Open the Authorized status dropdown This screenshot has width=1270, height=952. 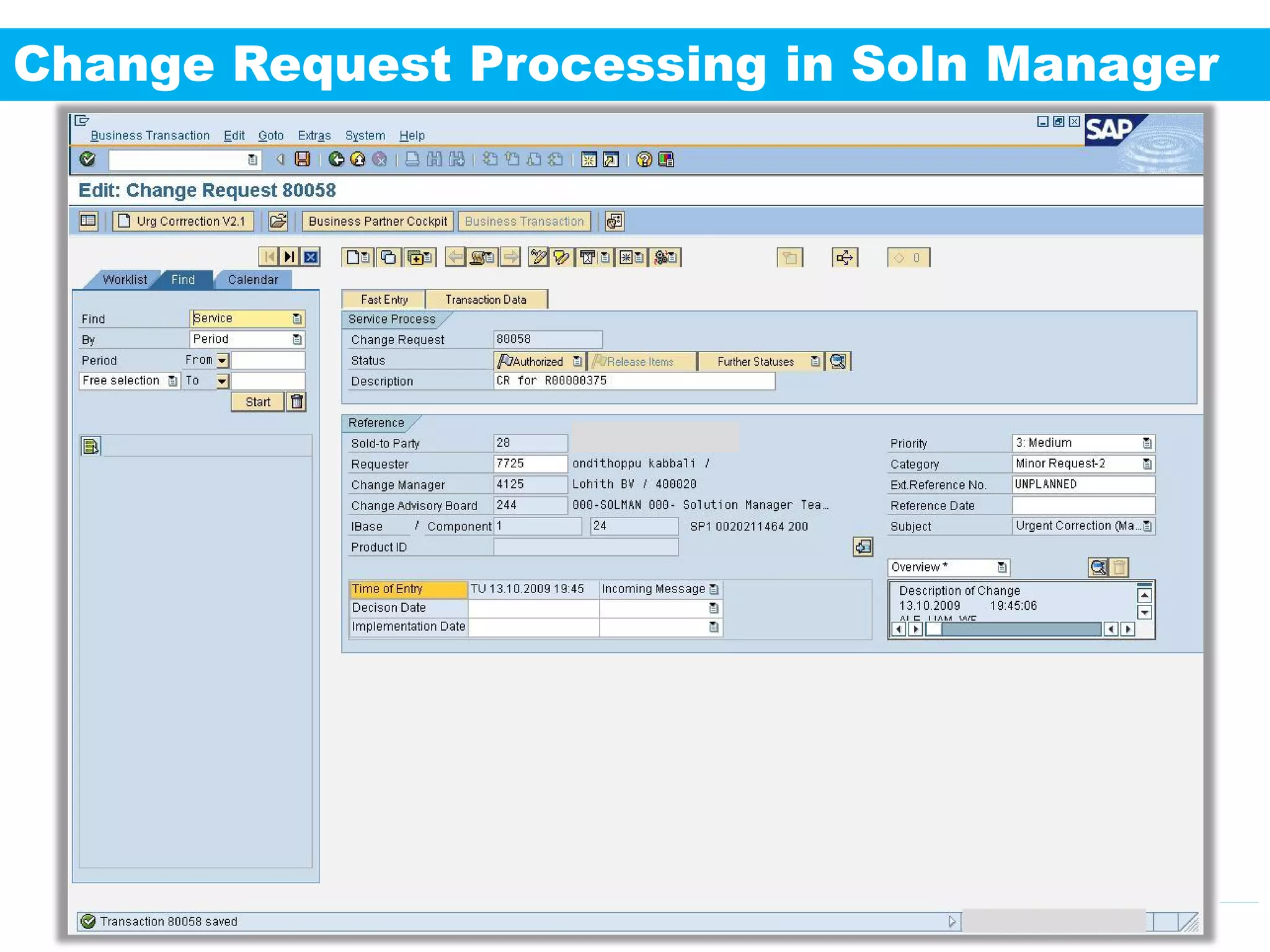click(577, 361)
